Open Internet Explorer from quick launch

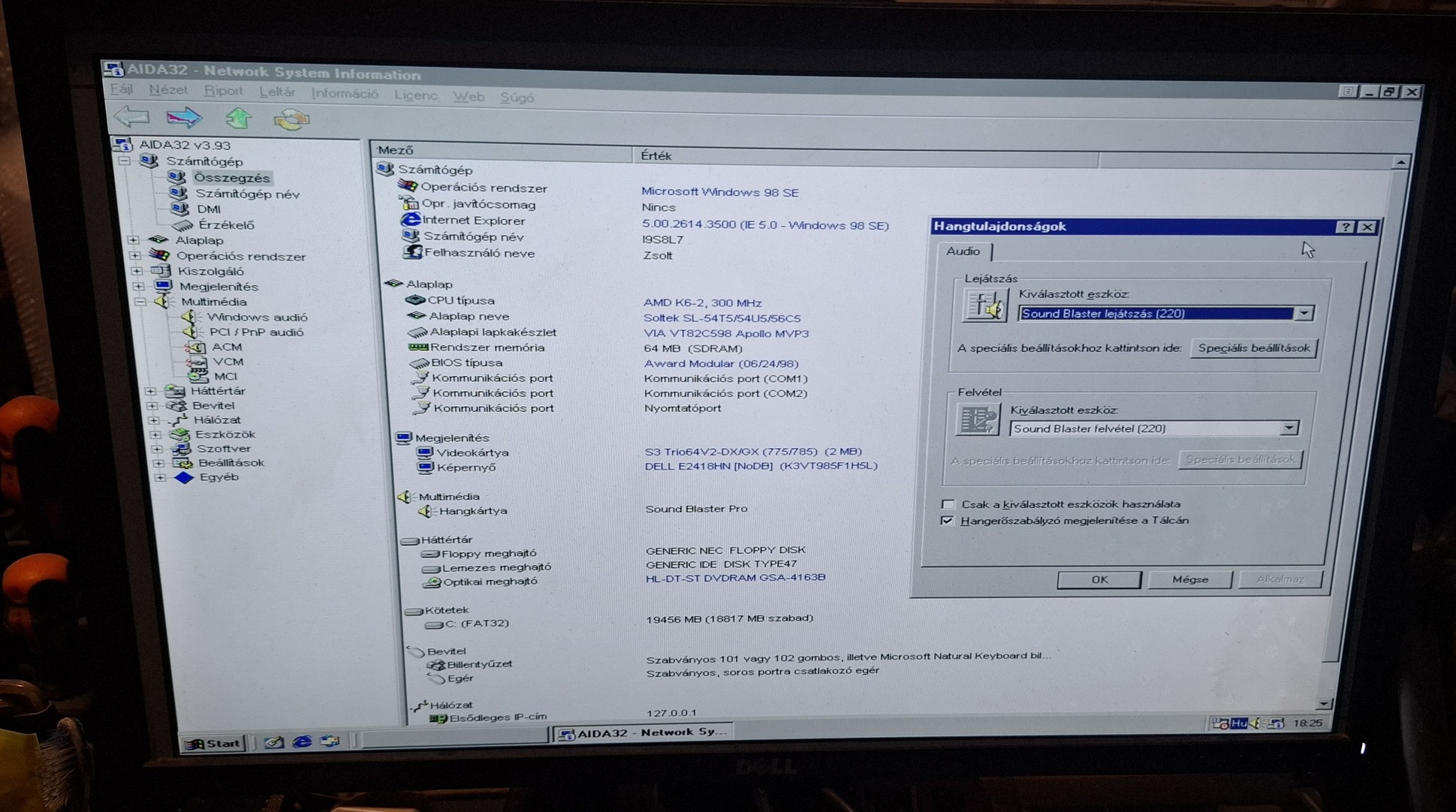click(302, 741)
